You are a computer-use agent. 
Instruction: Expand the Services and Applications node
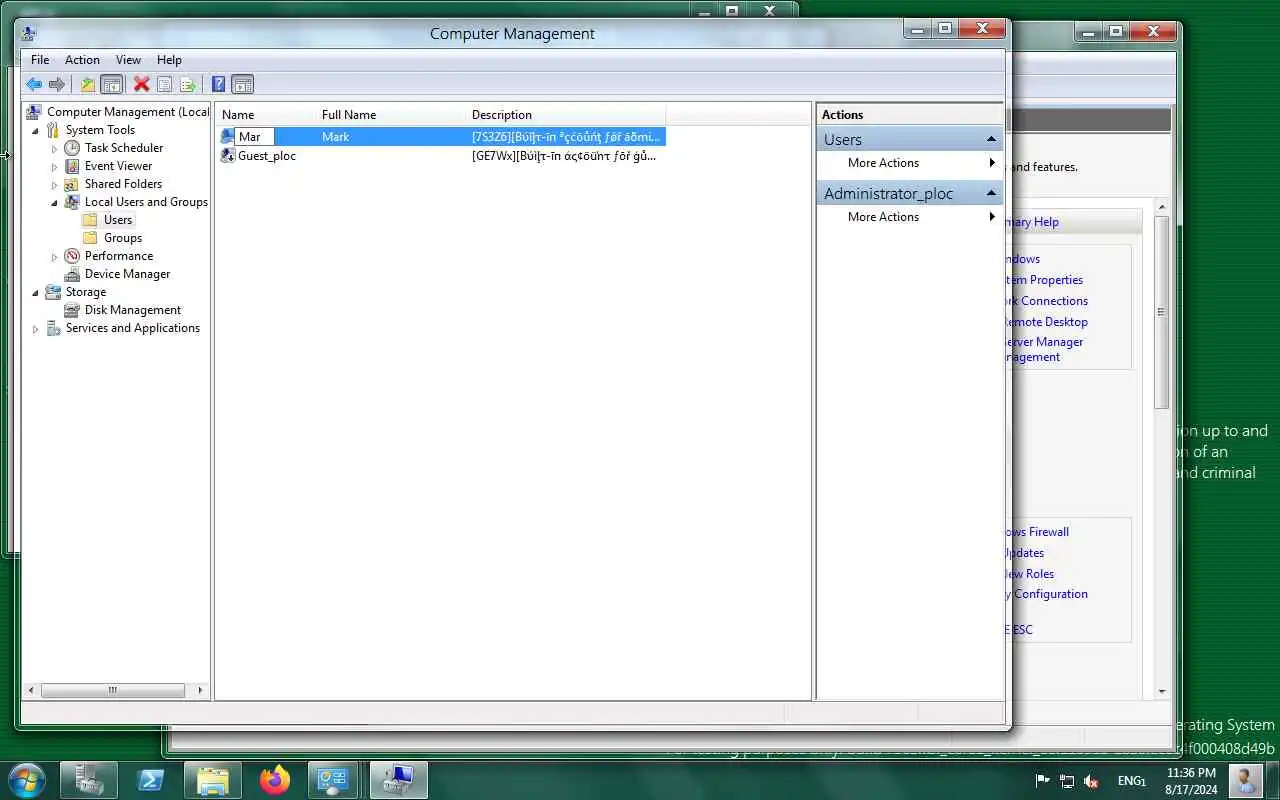36,328
